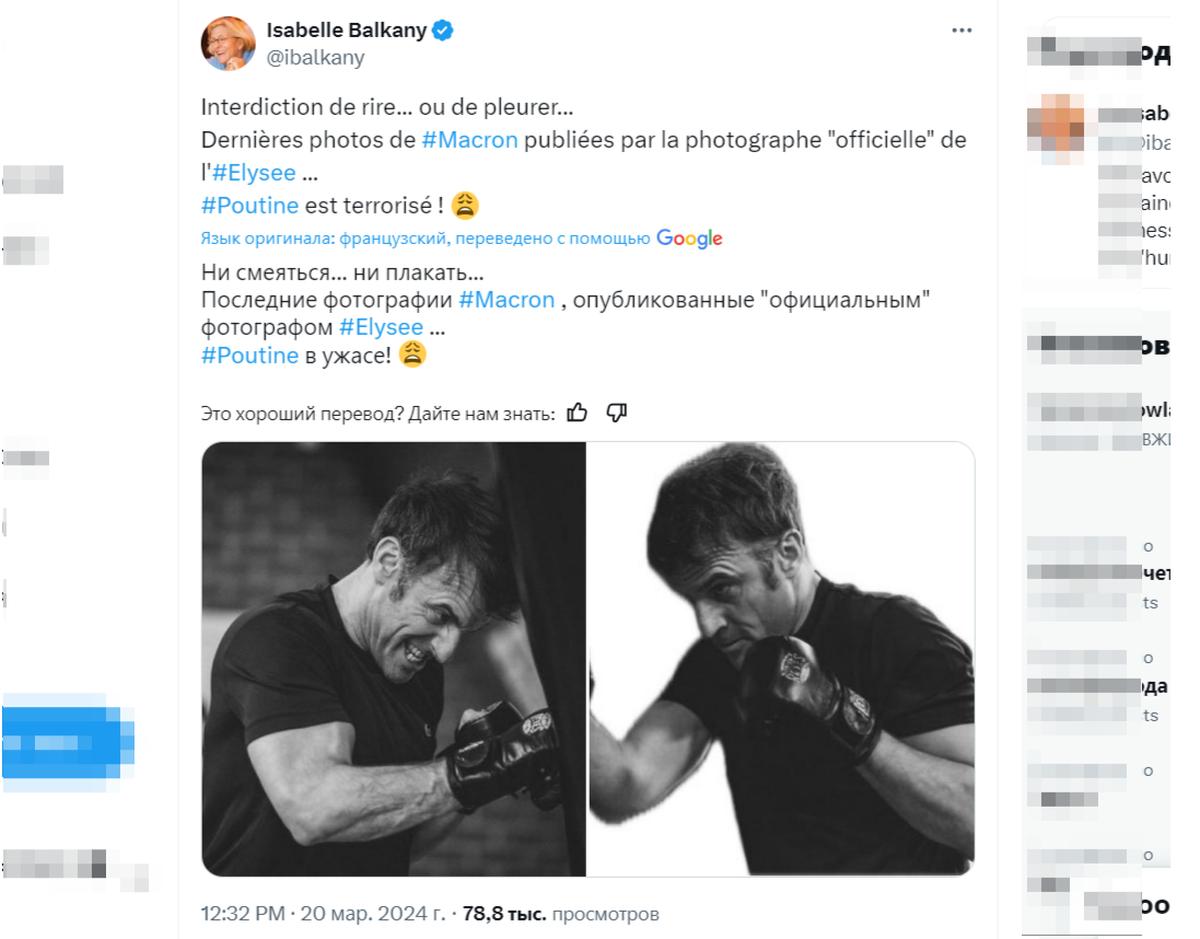Click the tweet timestamp 12:32 PM link
Viewport: 1200px width, 939px height.
(240, 912)
